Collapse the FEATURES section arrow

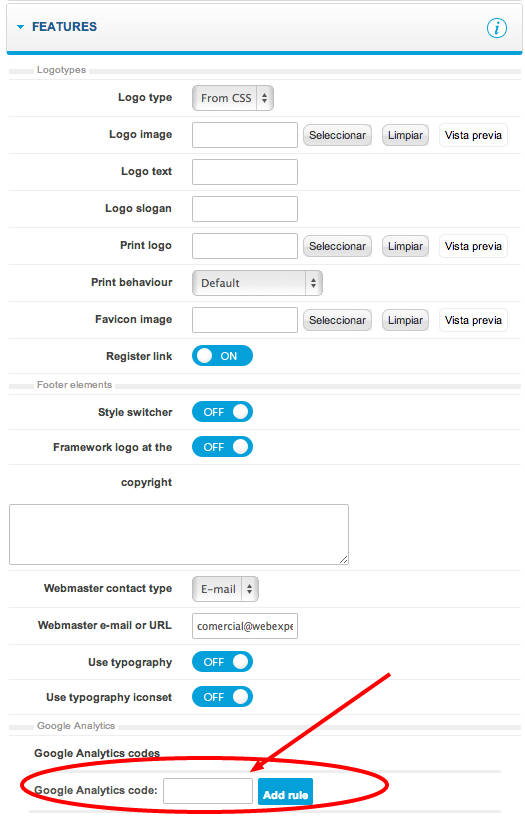tap(20, 27)
